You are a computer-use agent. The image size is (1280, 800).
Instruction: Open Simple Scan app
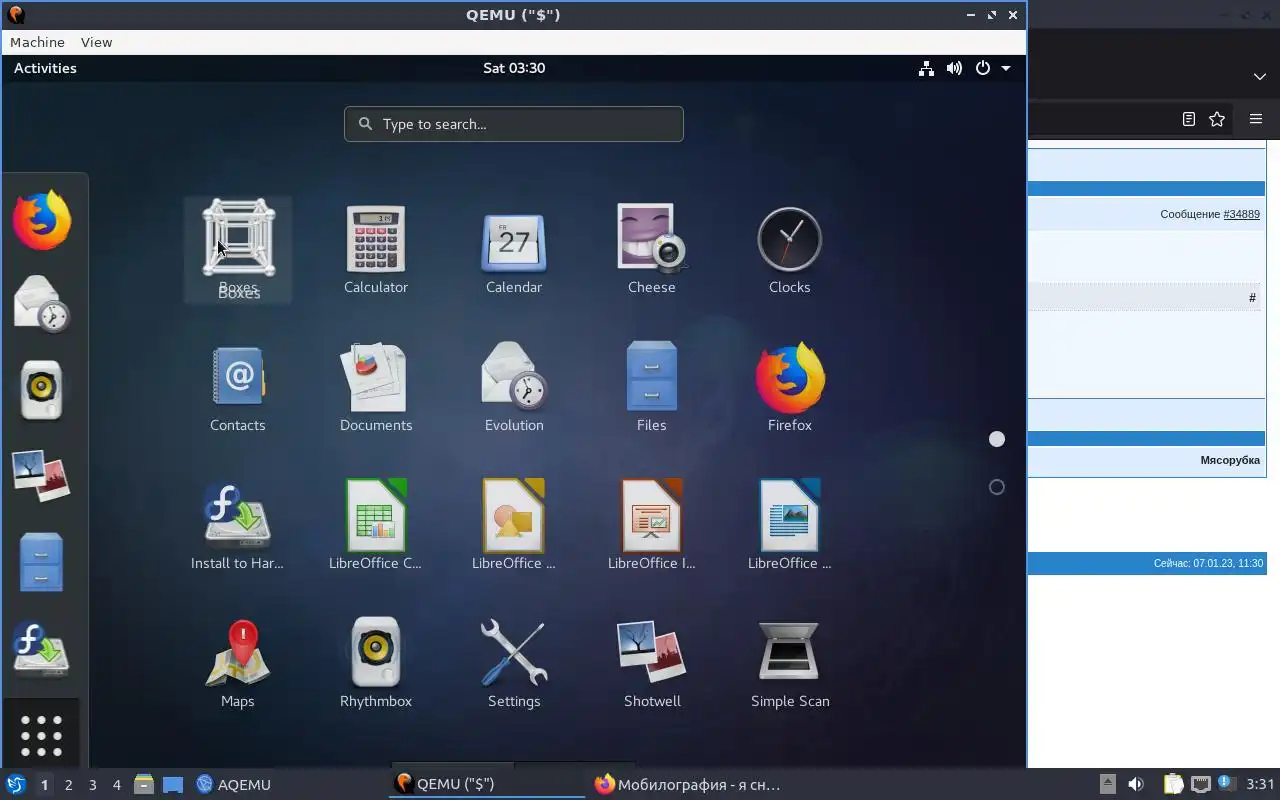tap(790, 663)
